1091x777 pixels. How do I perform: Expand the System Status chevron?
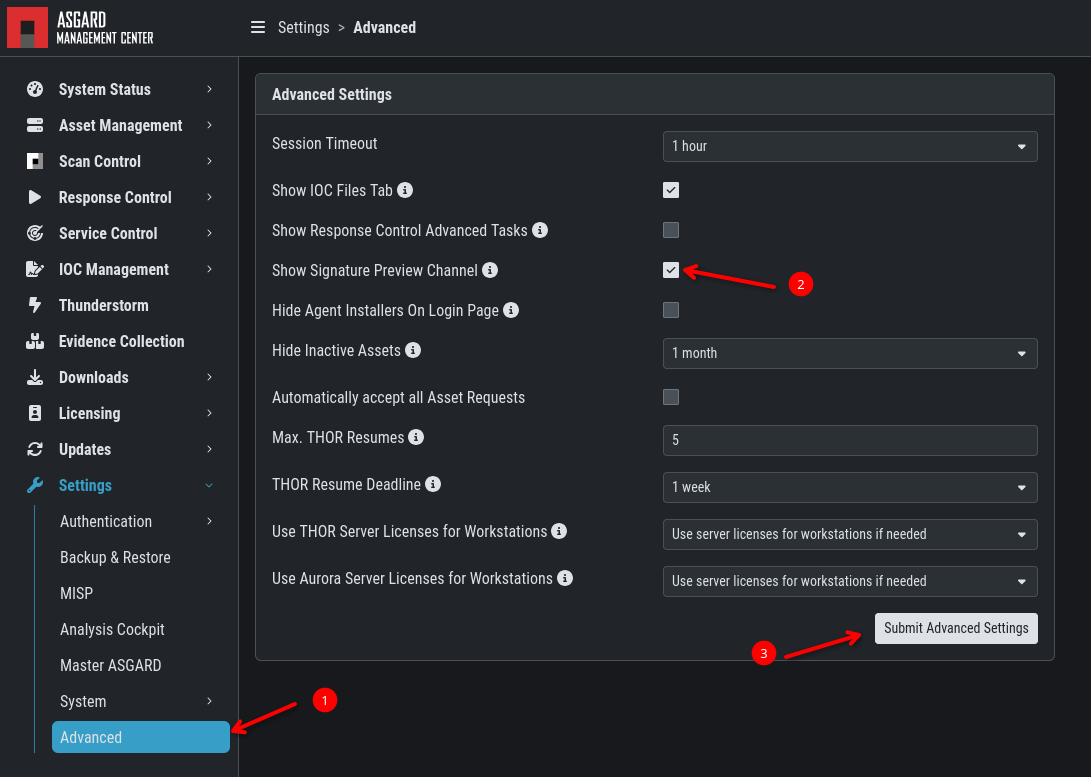[x=209, y=89]
